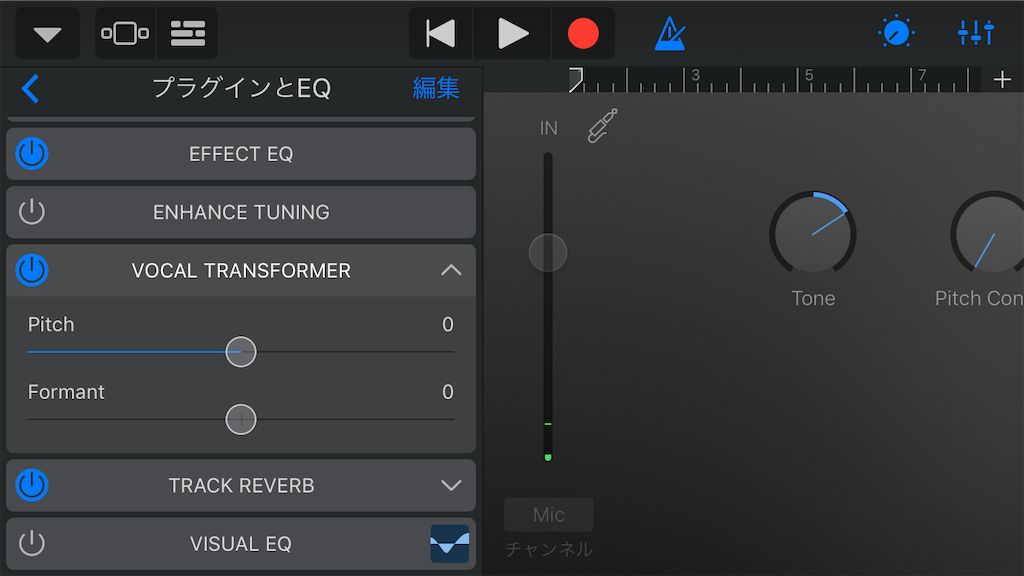
Task: Open tracks view with bricks icon
Action: click(x=188, y=33)
